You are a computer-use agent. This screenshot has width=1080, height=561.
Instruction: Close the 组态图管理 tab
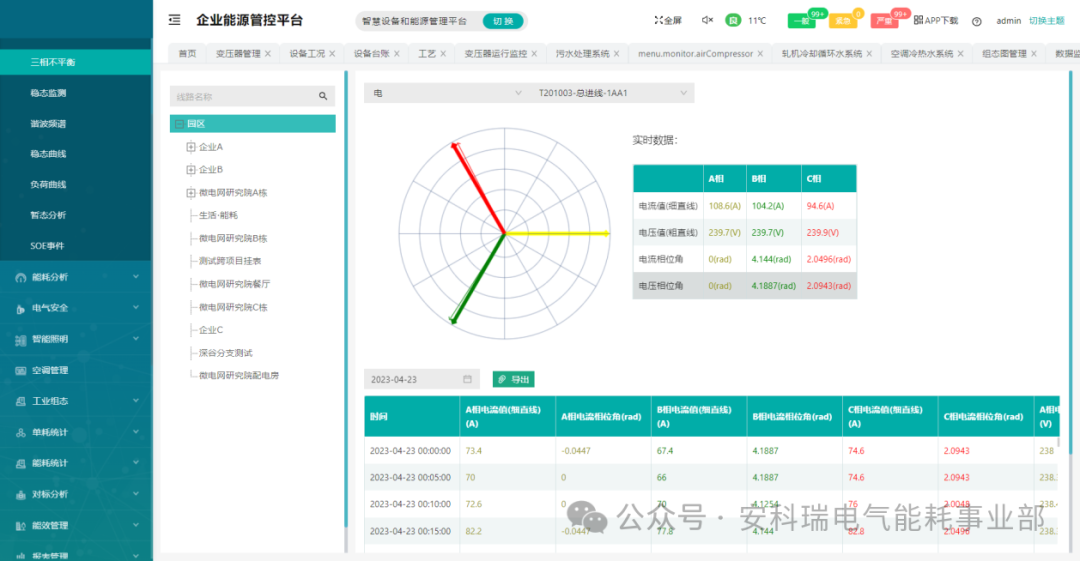pos(1034,54)
